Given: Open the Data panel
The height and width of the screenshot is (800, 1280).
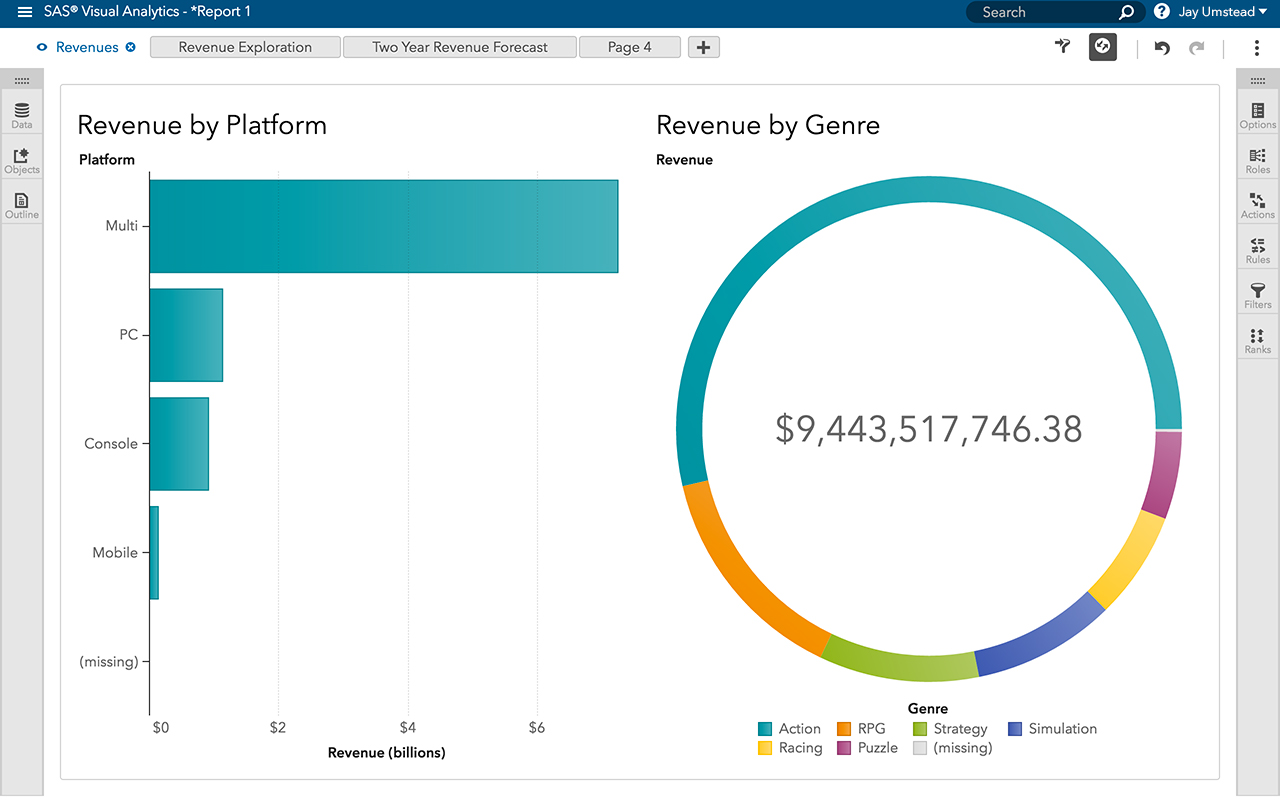Looking at the screenshot, I should 22,115.
